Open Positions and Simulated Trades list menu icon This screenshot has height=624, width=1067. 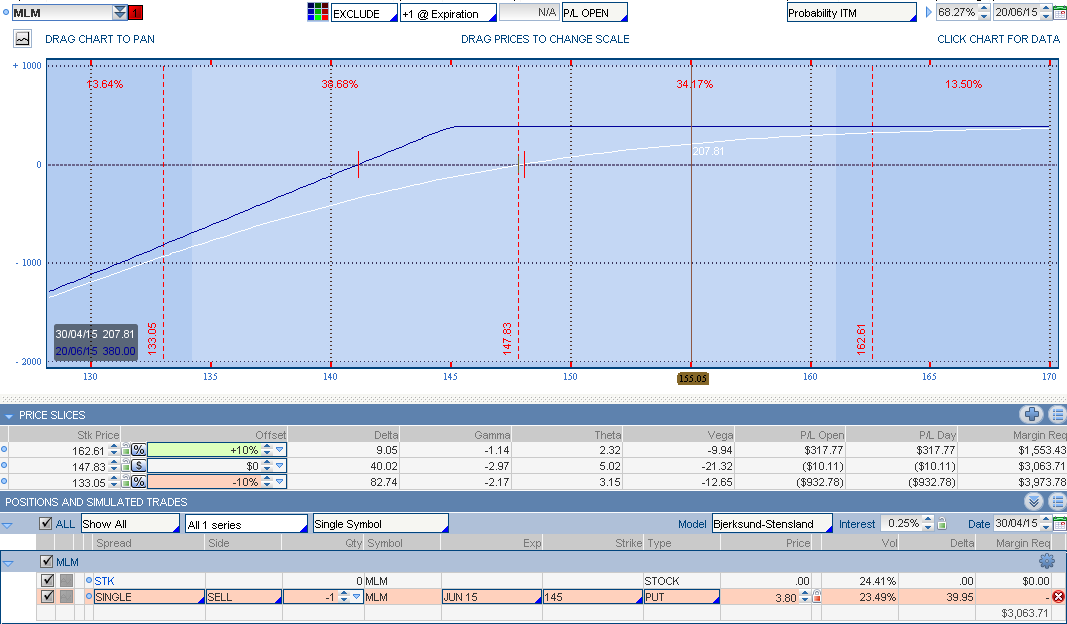coord(1057,502)
